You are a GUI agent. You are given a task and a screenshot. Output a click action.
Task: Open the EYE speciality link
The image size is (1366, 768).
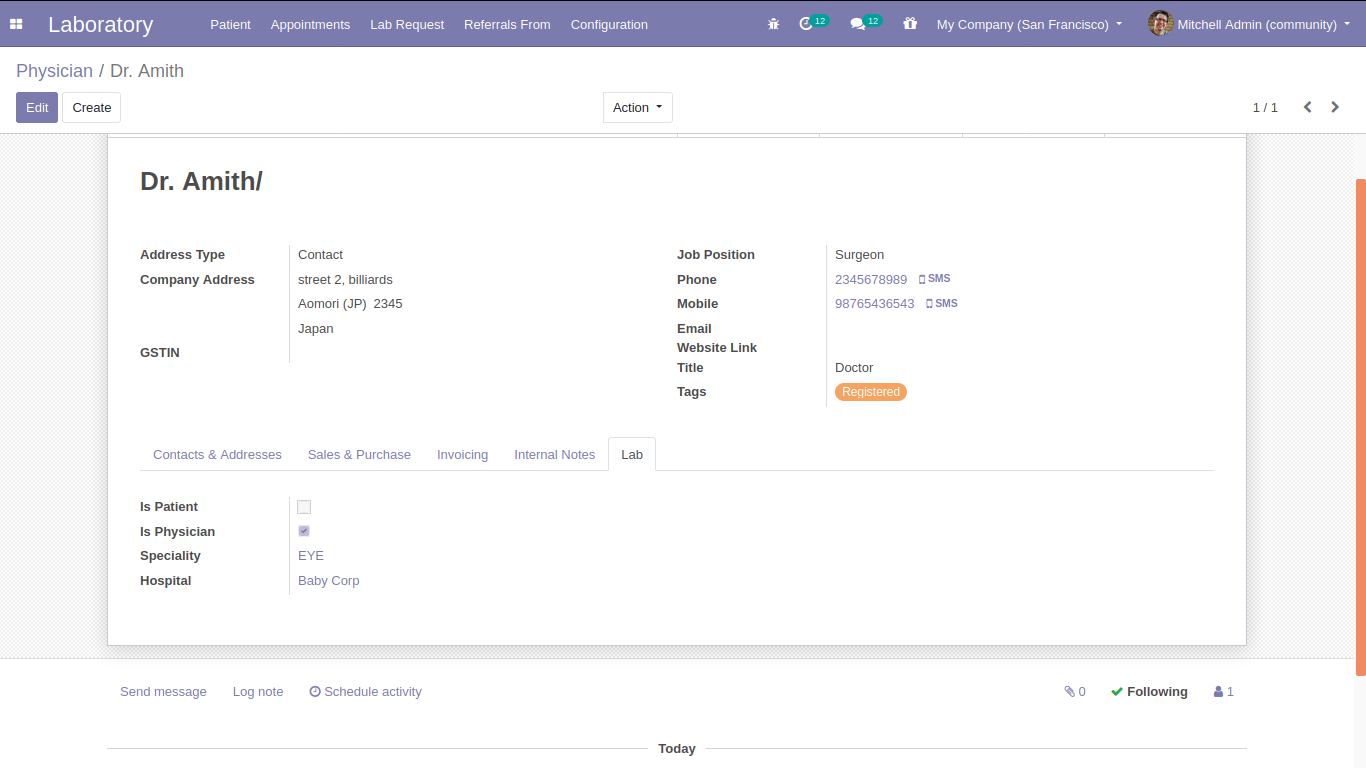pyautogui.click(x=311, y=556)
